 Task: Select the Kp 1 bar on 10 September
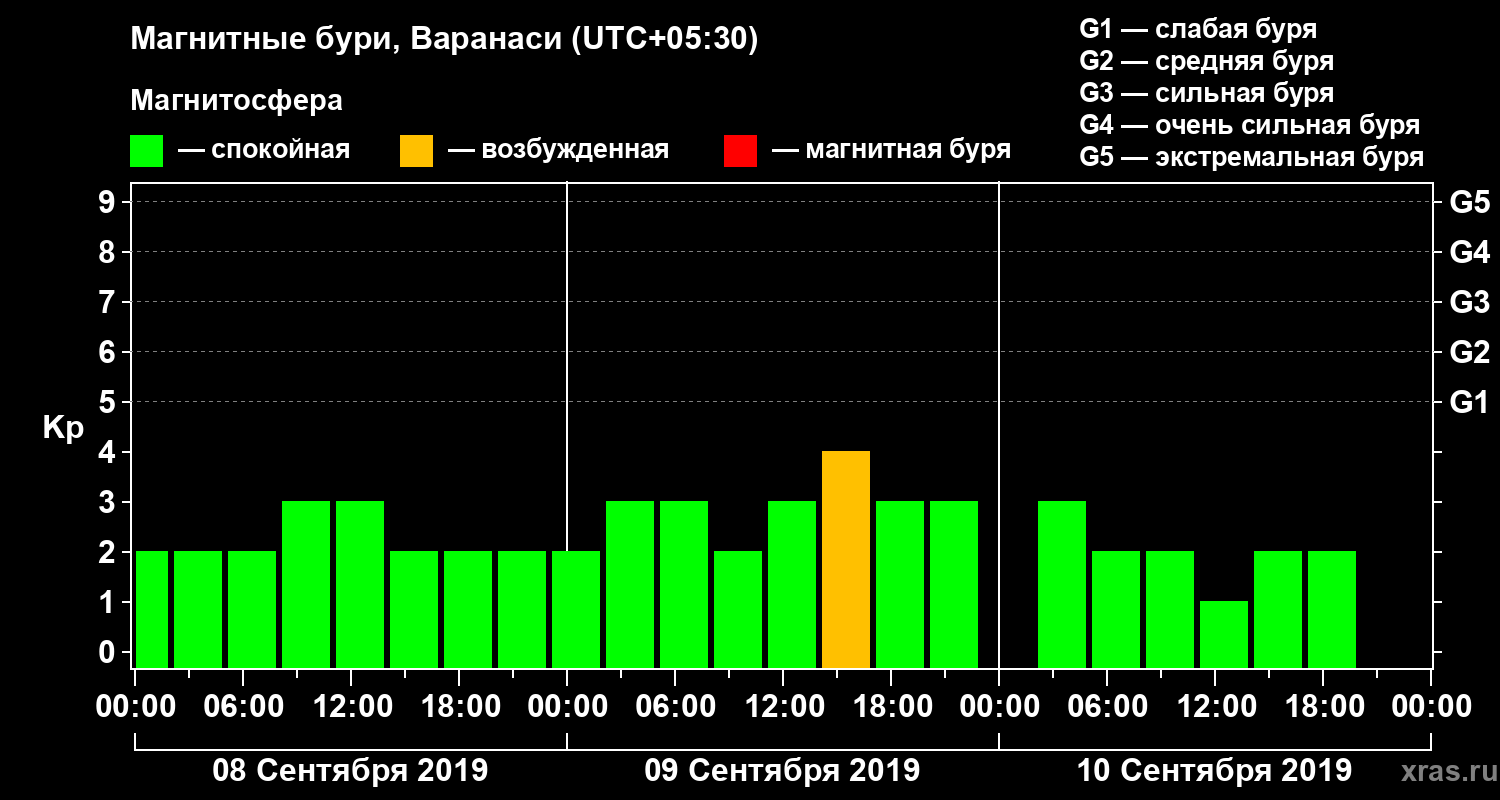1224,635
